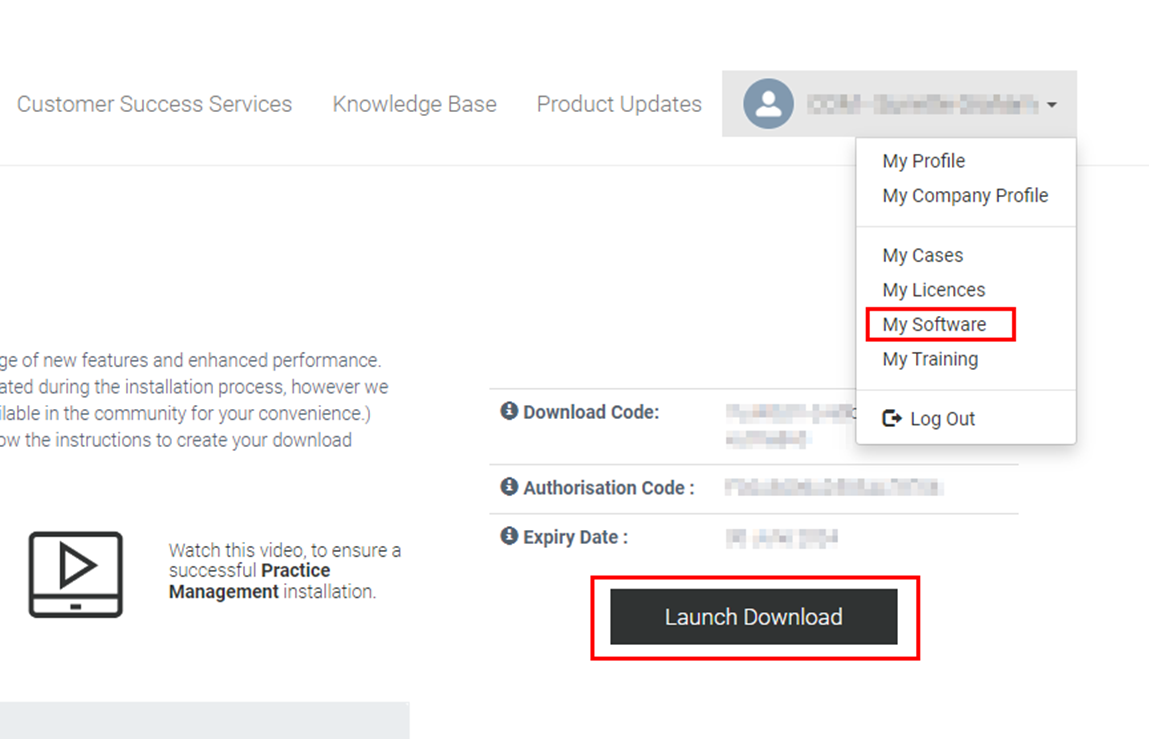The image size is (1149, 739).
Task: Choose My Software in dropdown
Action: coord(934,325)
